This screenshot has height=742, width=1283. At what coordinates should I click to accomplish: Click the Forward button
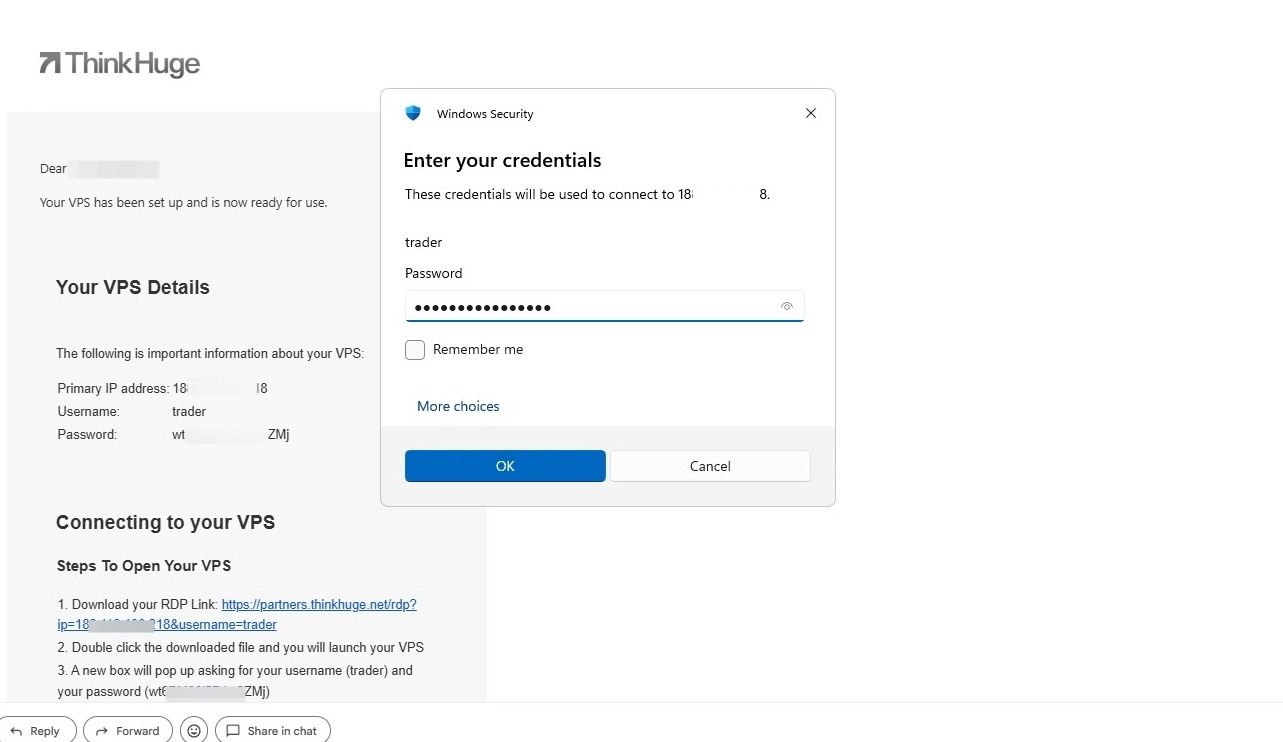tap(128, 731)
